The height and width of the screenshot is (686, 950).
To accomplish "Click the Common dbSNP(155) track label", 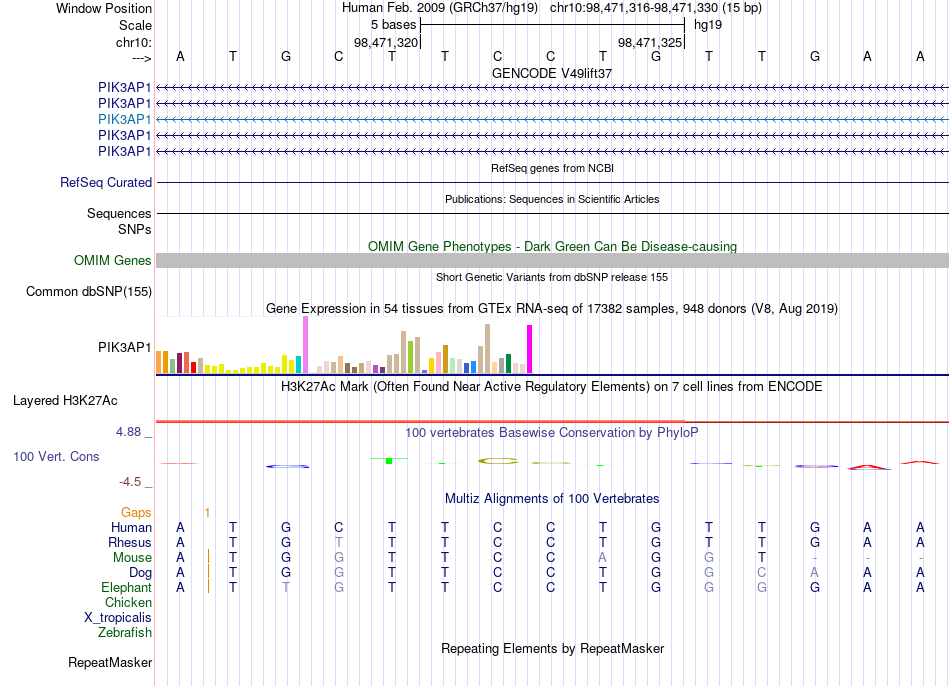I will click(x=88, y=291).
